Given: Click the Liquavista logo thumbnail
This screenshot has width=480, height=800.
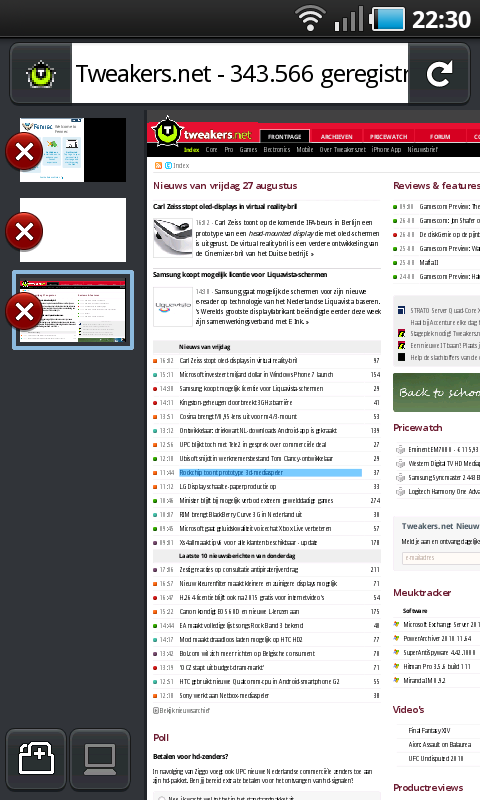Looking at the screenshot, I should 173,307.
